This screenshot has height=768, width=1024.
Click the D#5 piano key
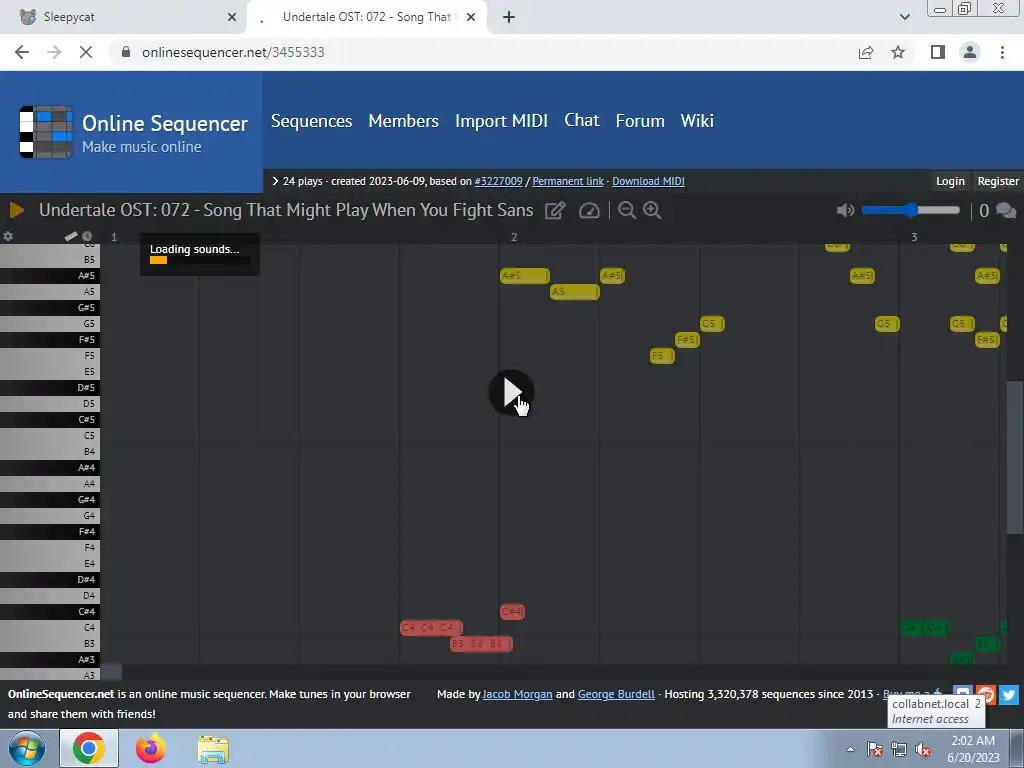pos(50,387)
